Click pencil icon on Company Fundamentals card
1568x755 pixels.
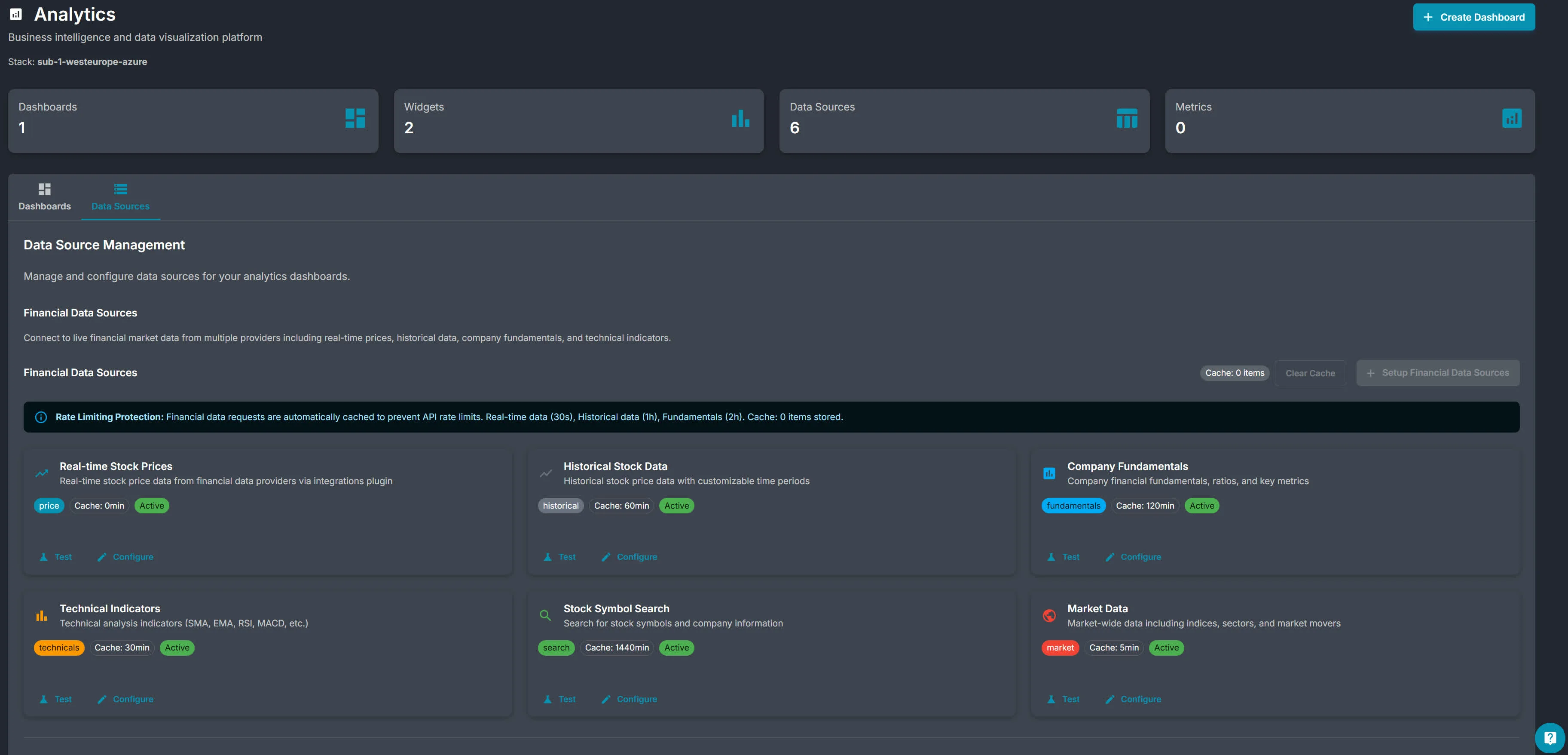1110,557
